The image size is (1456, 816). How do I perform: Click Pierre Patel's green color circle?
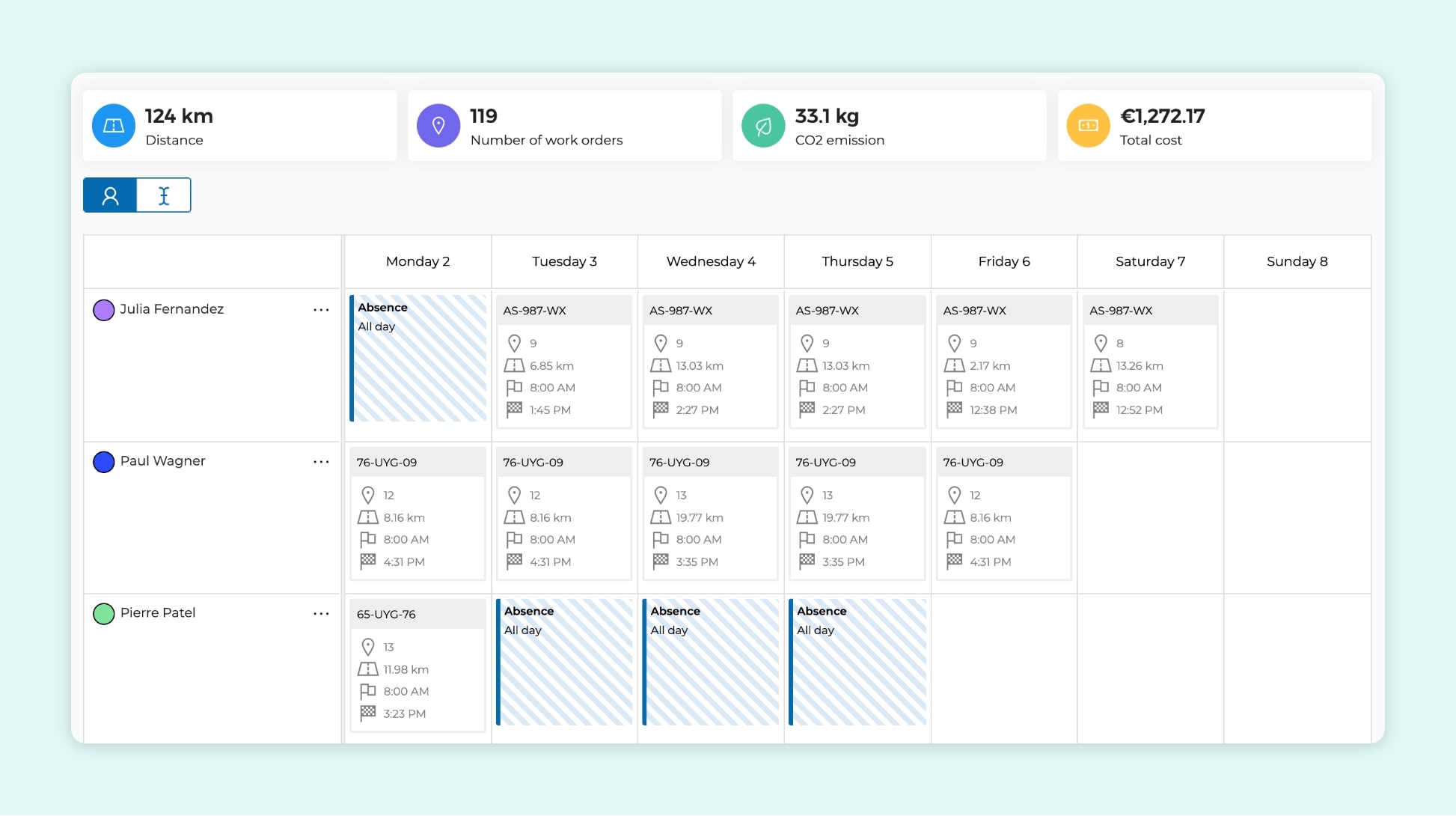point(103,614)
